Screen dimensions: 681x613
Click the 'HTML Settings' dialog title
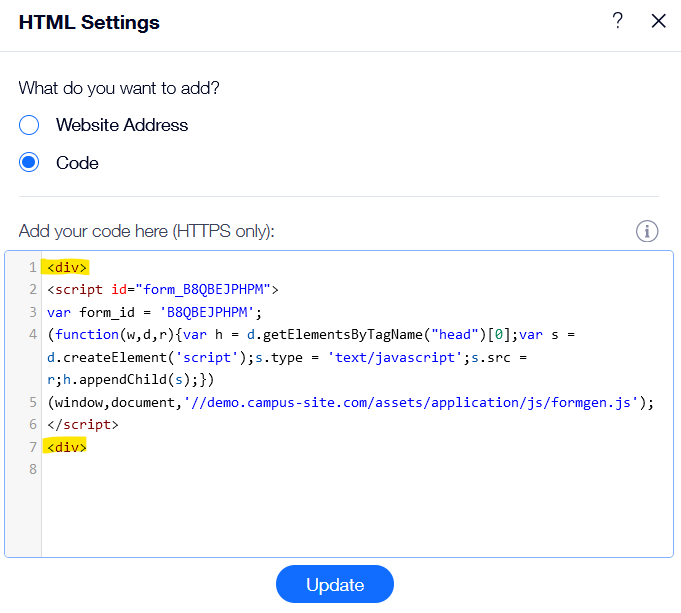tap(89, 23)
